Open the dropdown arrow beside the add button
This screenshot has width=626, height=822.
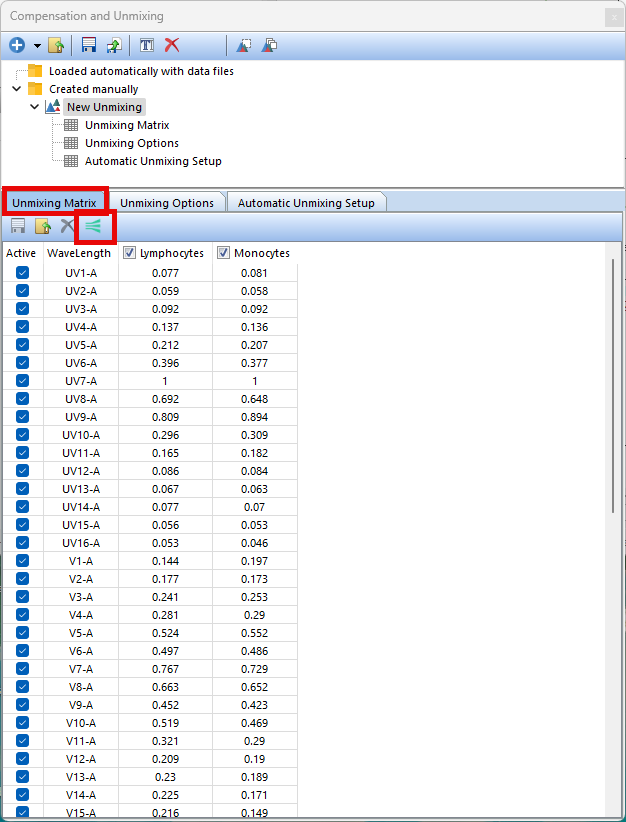[37, 46]
